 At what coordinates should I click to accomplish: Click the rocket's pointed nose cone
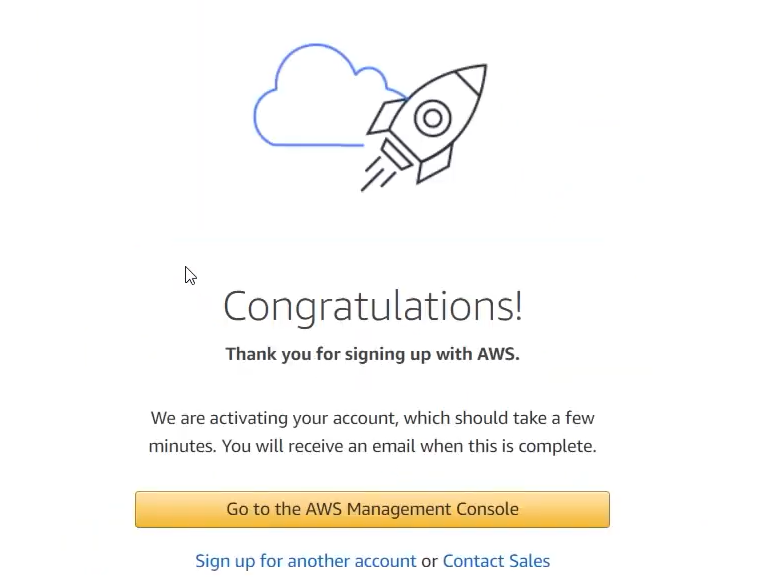[x=473, y=77]
